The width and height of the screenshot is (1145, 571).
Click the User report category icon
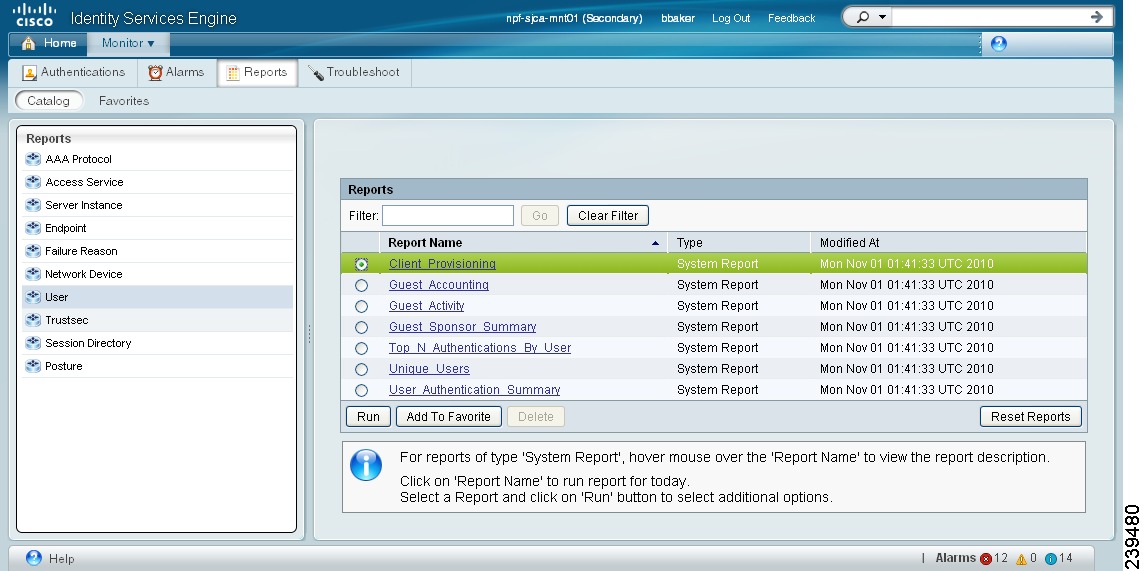[x=33, y=297]
